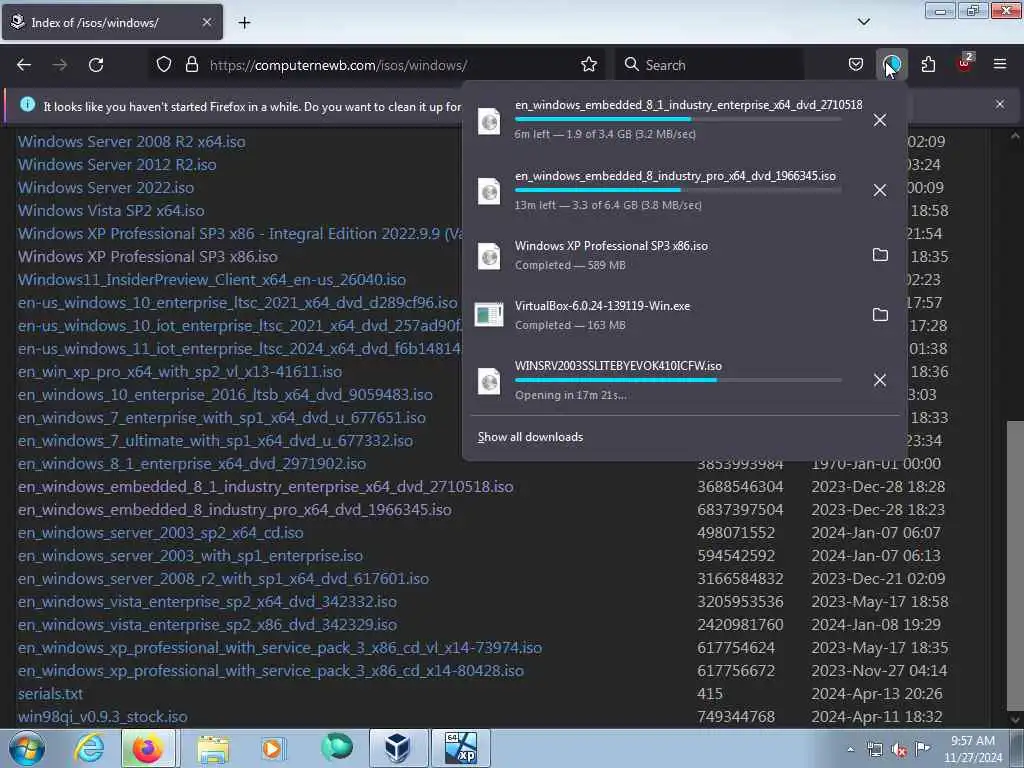Open the list all tabs chevron

[x=863, y=22]
